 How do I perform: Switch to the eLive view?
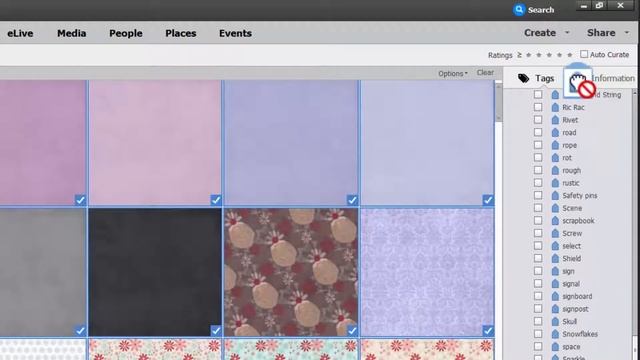pyautogui.click(x=20, y=33)
